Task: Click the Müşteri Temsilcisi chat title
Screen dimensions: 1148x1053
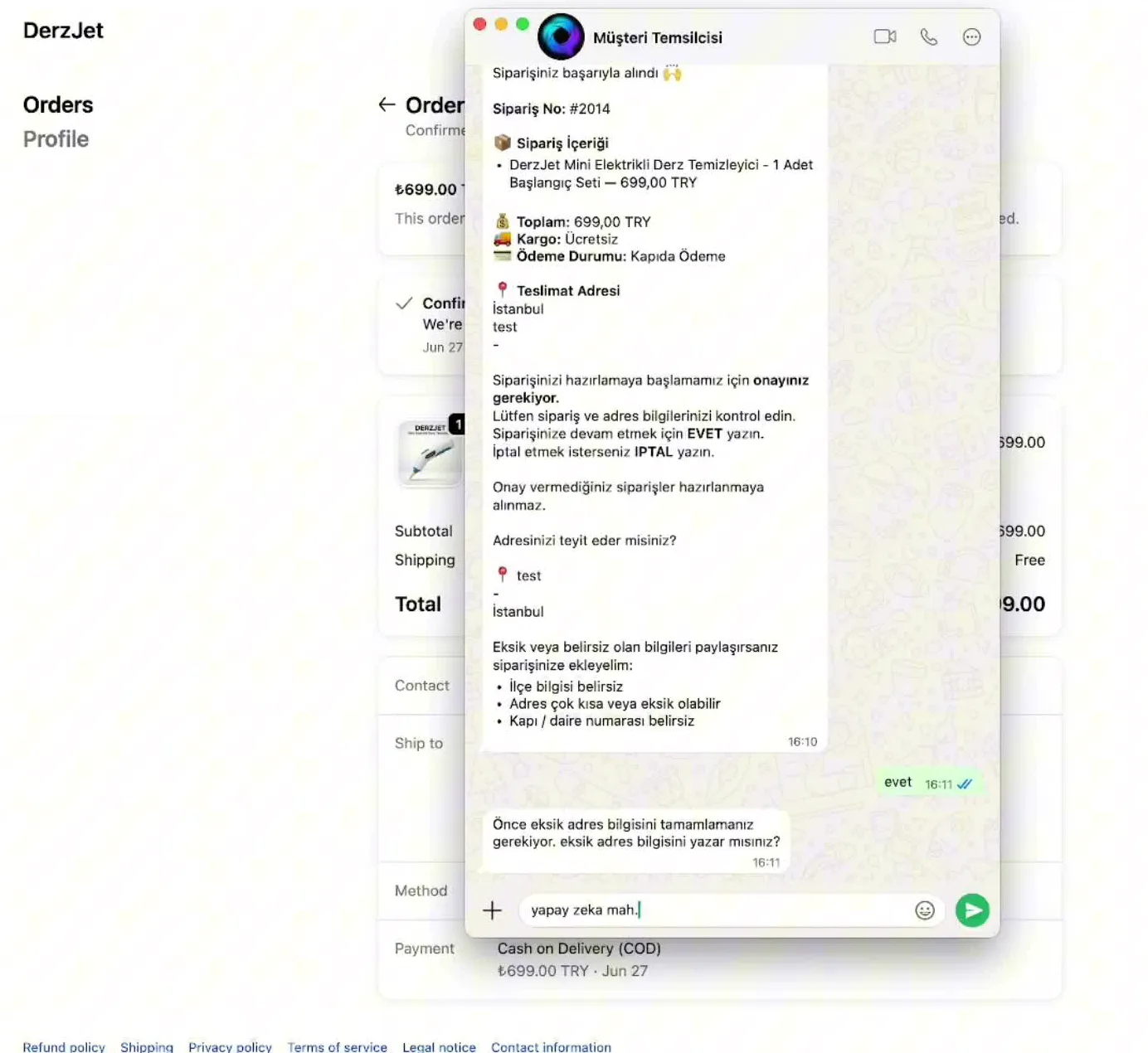Action: [658, 38]
